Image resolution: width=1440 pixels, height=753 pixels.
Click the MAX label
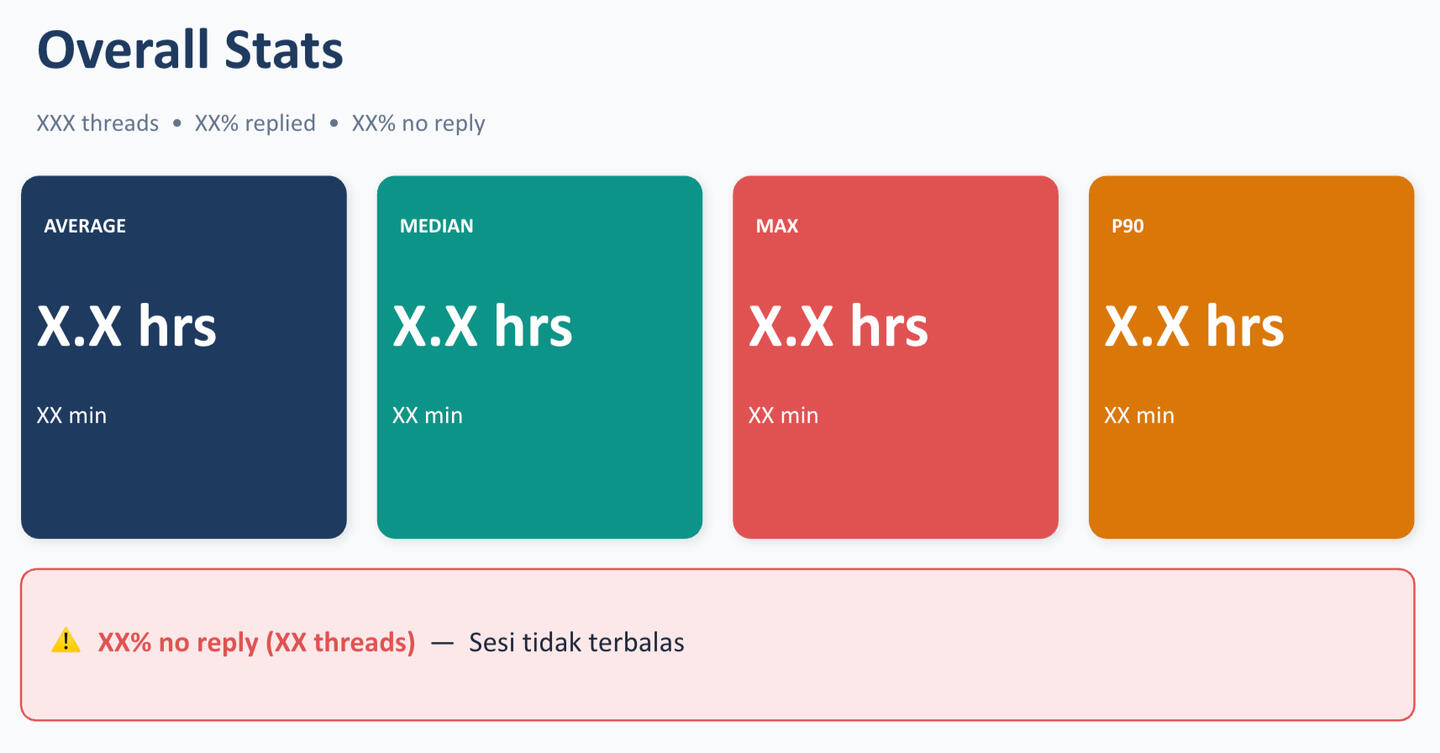(x=777, y=226)
